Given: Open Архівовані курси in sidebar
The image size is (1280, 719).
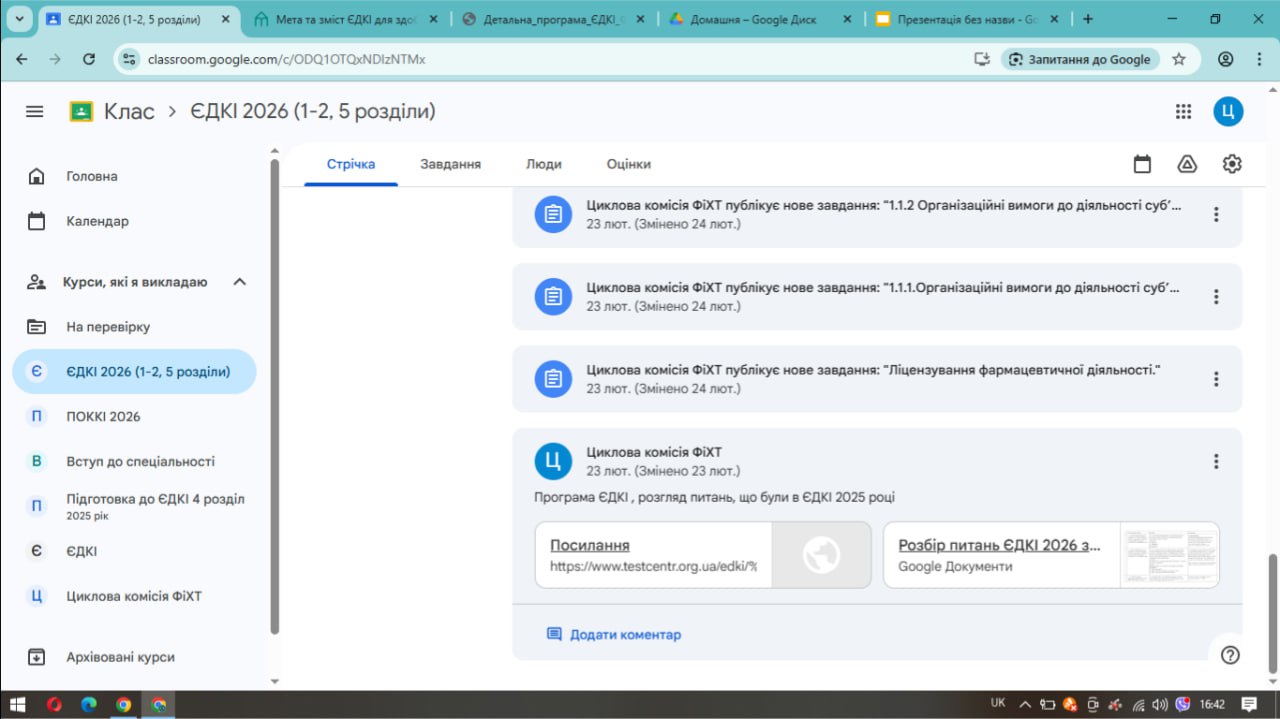Looking at the screenshot, I should click(120, 657).
